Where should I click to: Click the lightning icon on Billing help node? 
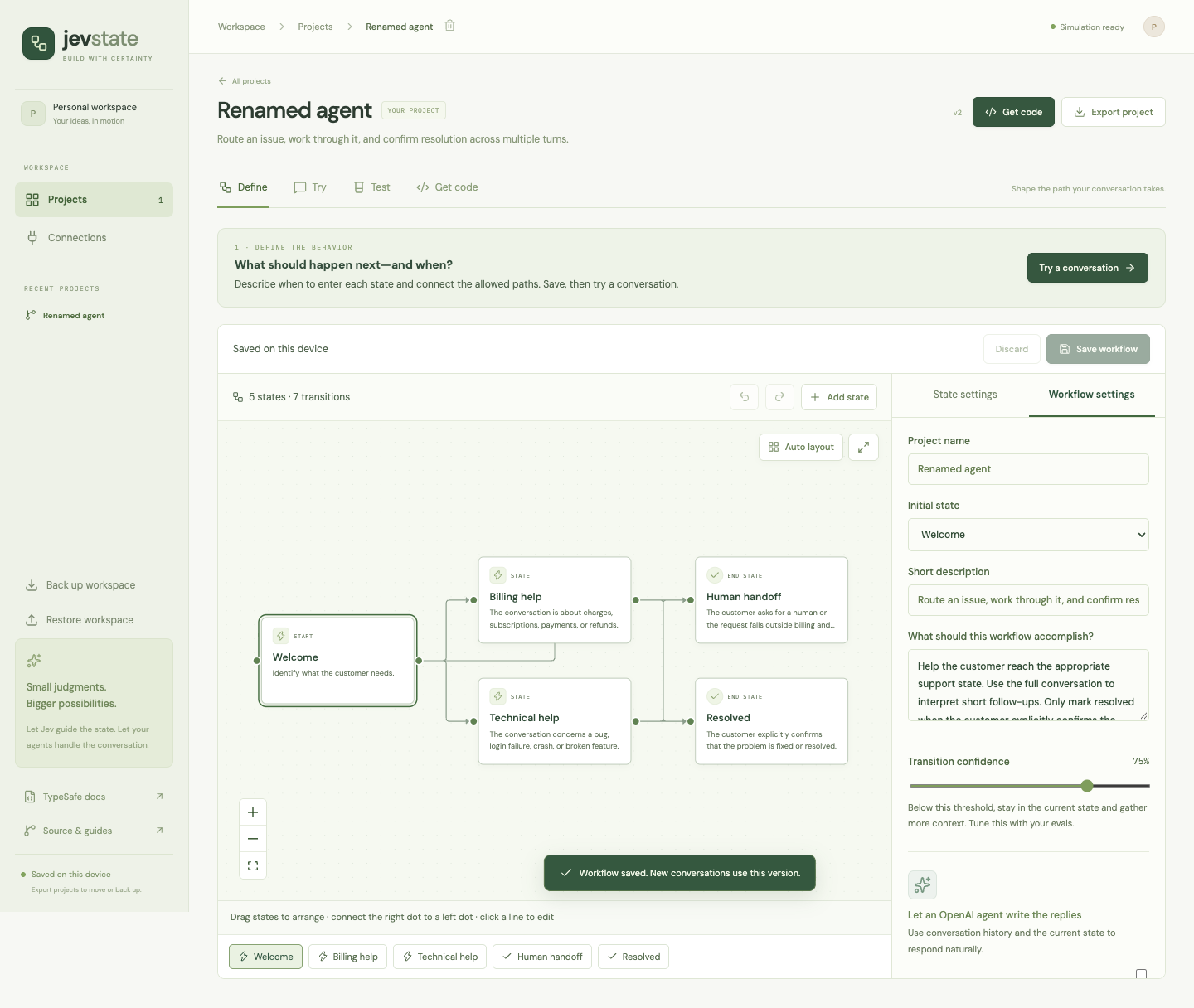click(498, 575)
